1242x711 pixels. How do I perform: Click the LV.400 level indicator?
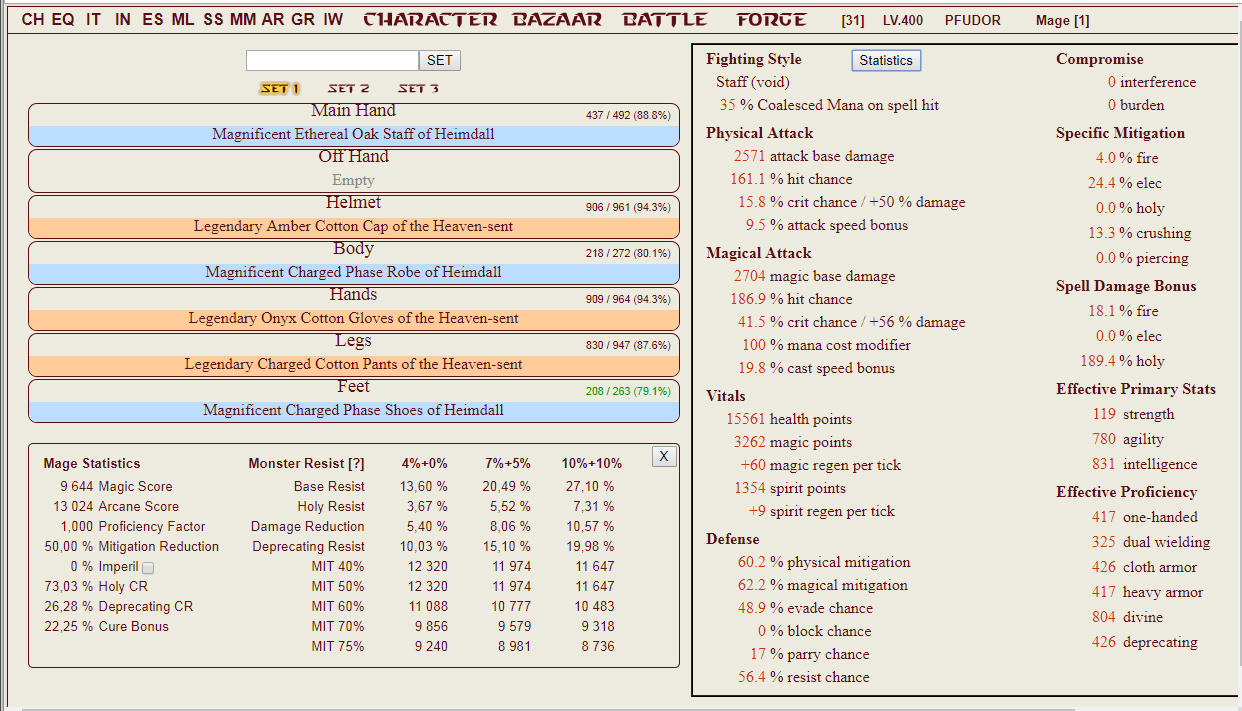[903, 21]
